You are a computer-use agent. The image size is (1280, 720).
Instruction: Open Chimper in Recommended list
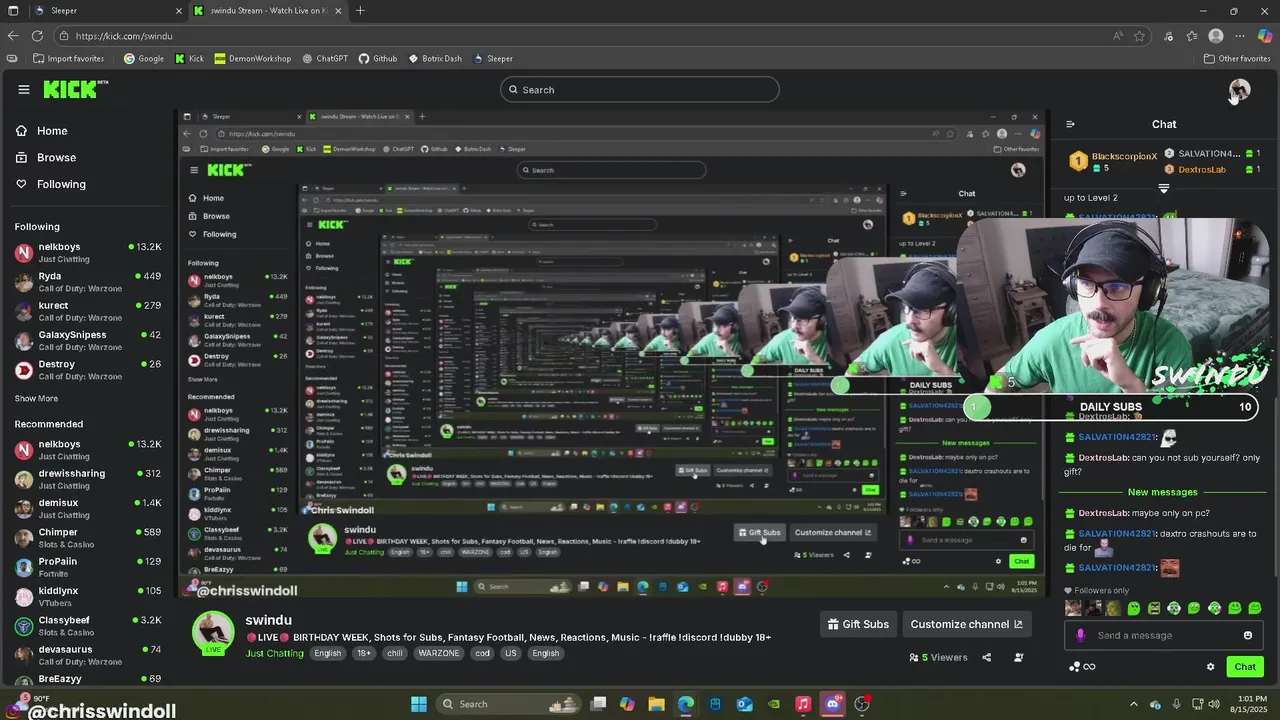(88, 538)
